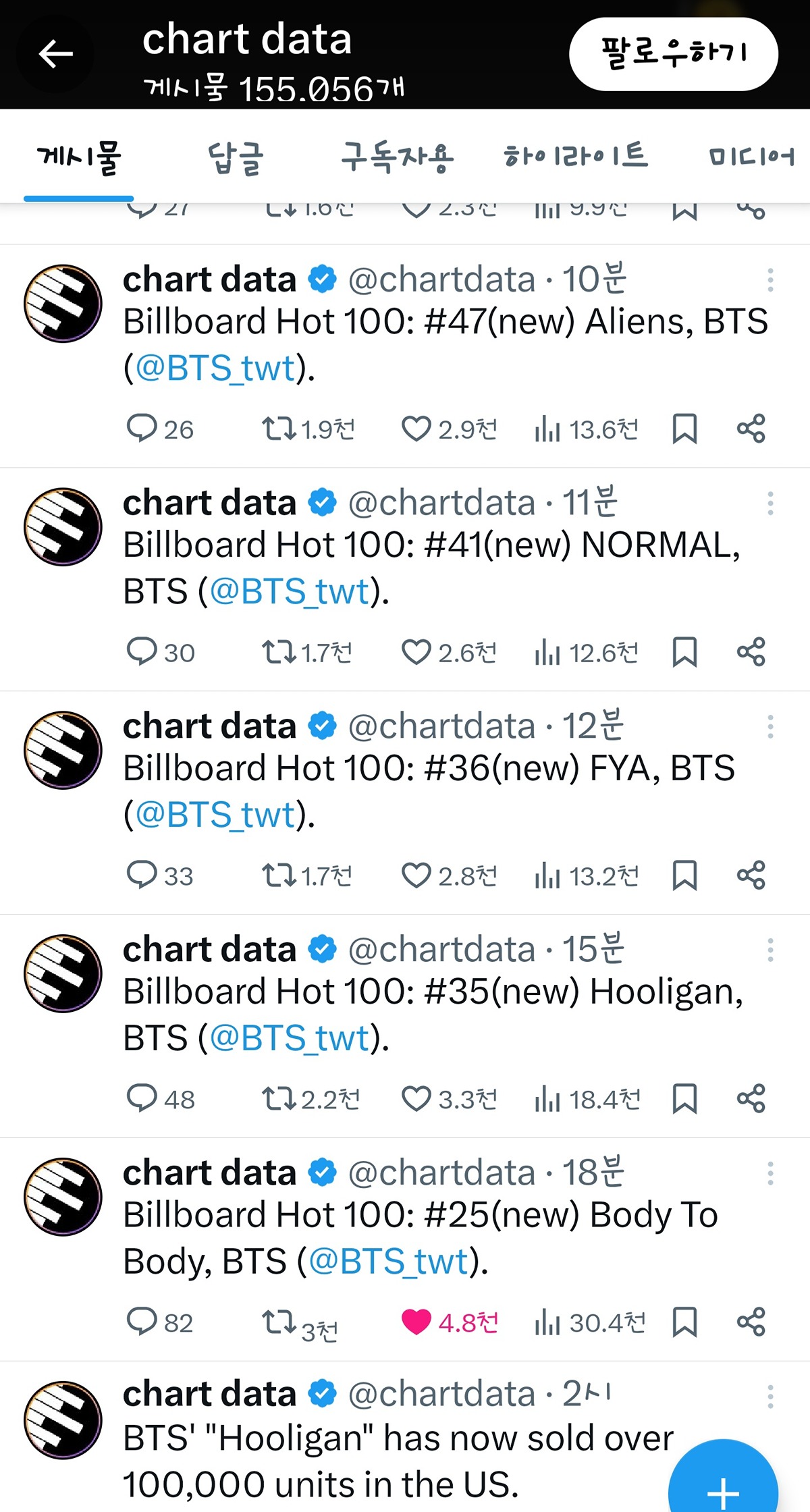Unlike the Body To Body post
The image size is (810, 1512).
click(416, 1322)
